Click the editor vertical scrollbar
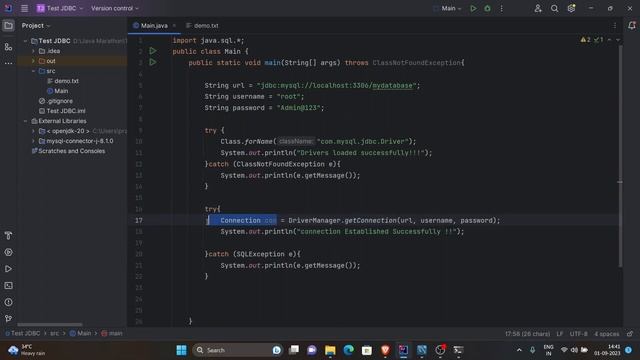The width and height of the screenshot is (640, 360). click(620, 155)
